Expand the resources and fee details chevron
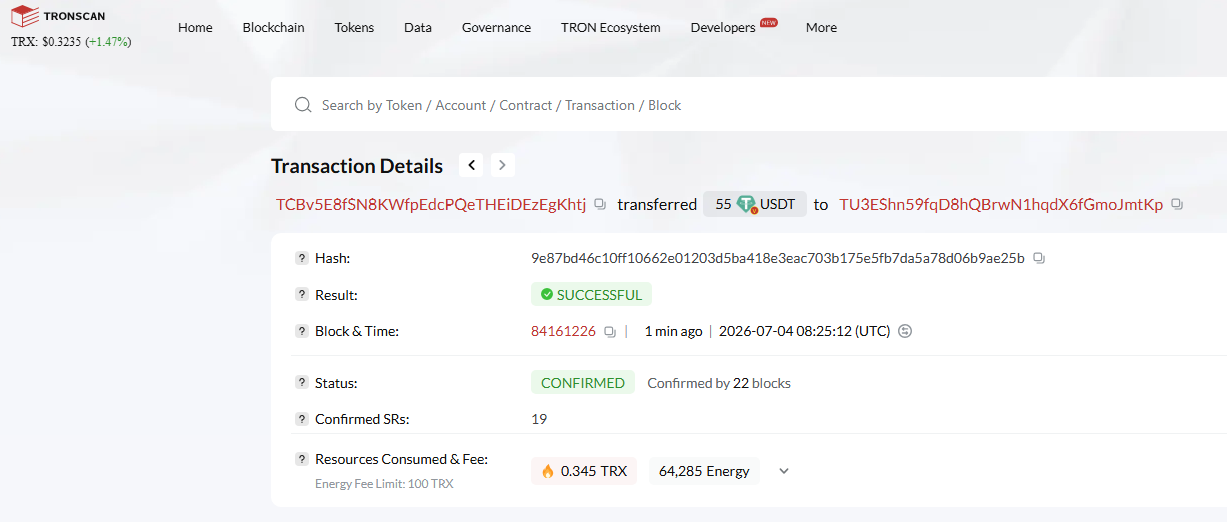The height and width of the screenshot is (522, 1227). 784,471
